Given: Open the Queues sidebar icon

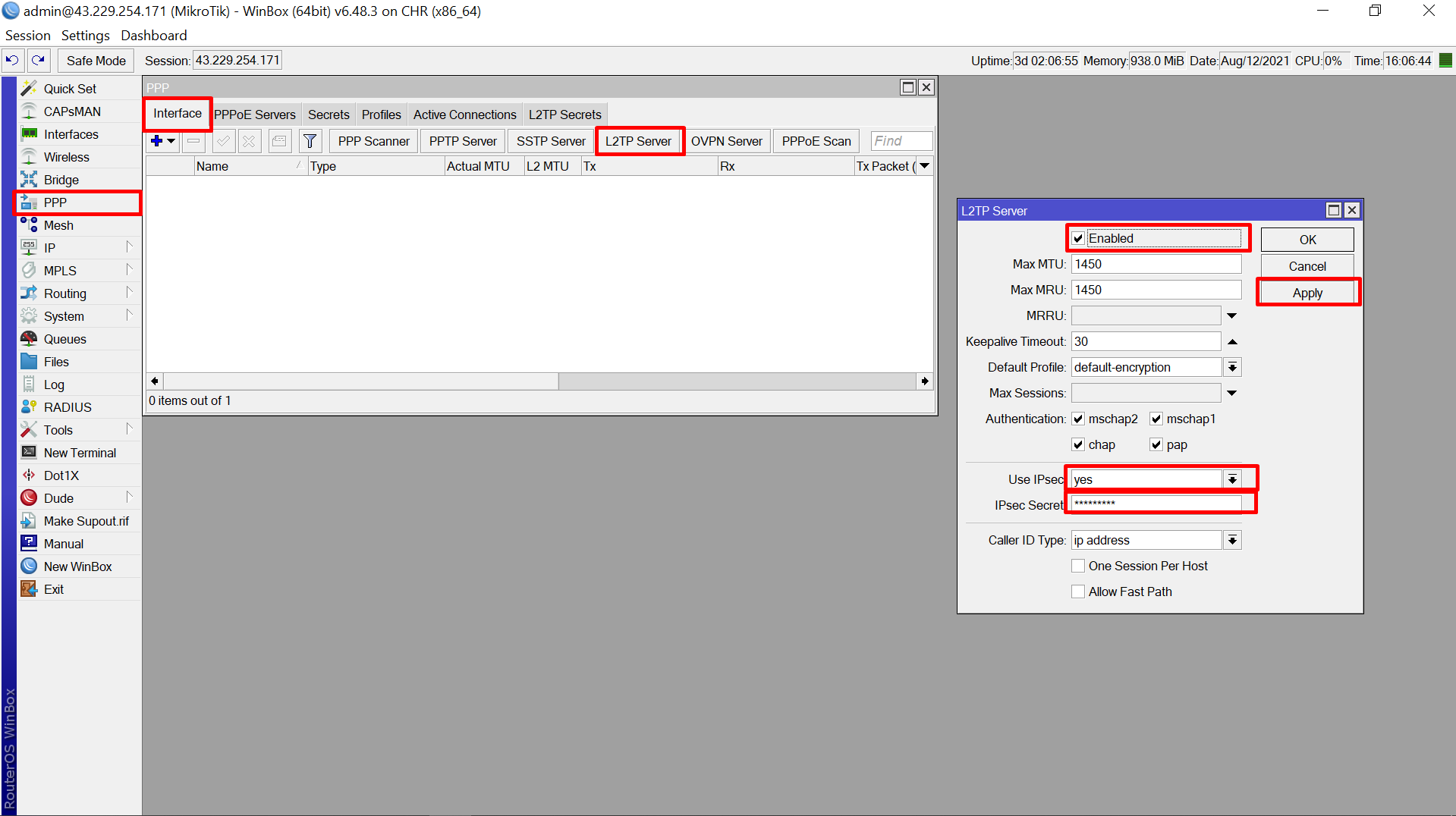Looking at the screenshot, I should (x=29, y=339).
